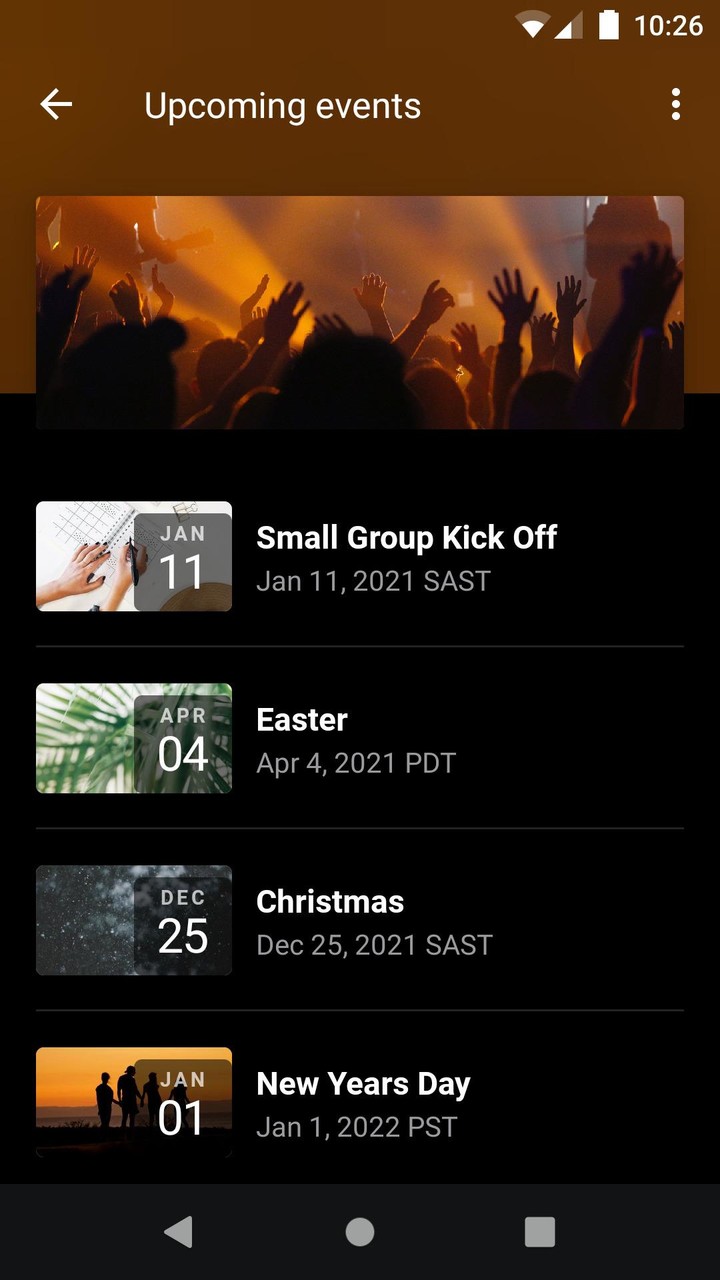This screenshot has width=720, height=1280.
Task: Open the Small Group Kick Off event
Action: click(x=406, y=538)
